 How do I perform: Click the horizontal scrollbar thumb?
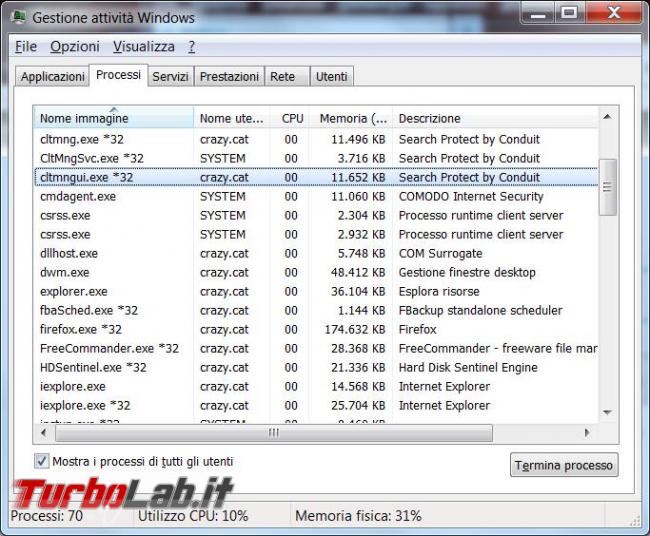[274, 433]
